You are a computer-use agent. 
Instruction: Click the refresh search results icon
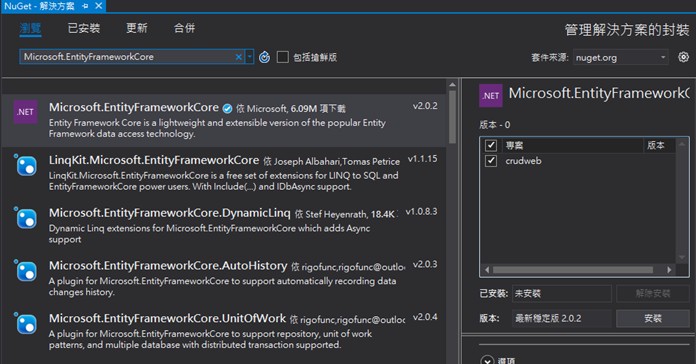point(265,57)
